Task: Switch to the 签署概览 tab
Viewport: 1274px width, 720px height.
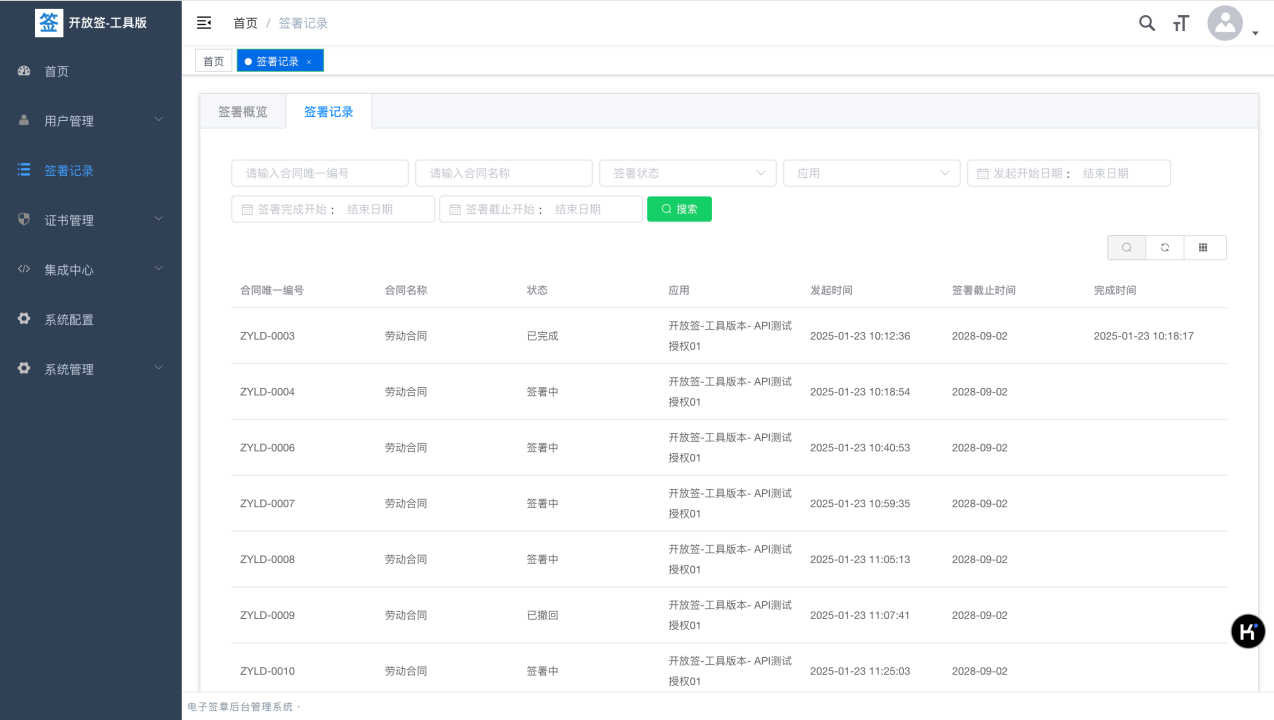Action: click(243, 112)
